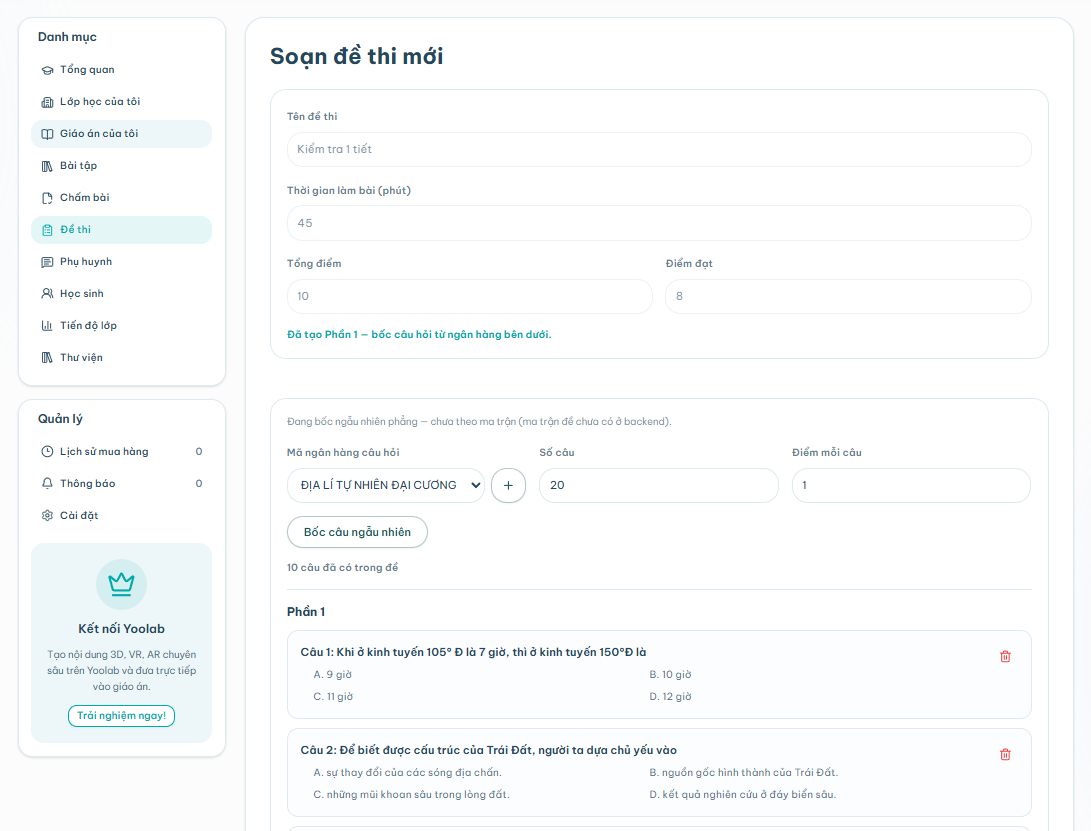View Lịch sử mua hàng
The width and height of the screenshot is (1091, 831).
coord(121,452)
